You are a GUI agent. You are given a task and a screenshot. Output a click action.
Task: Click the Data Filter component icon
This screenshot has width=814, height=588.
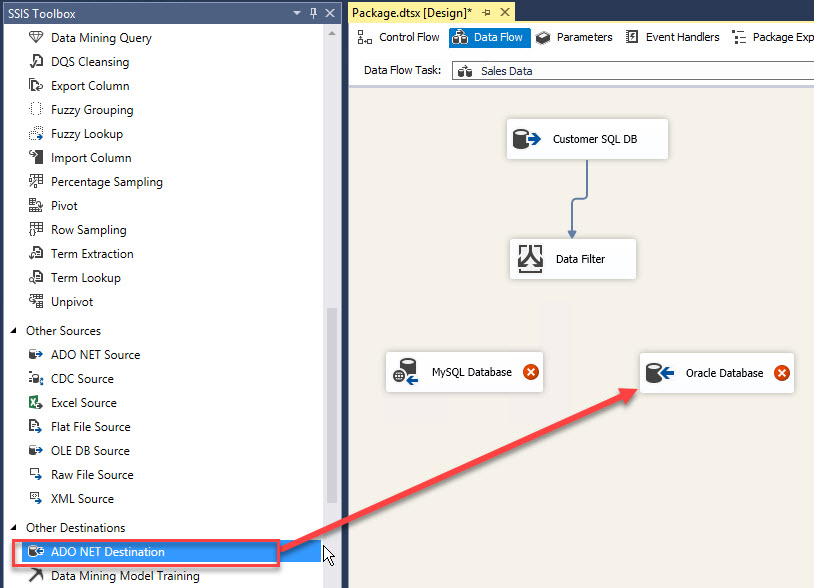point(531,258)
